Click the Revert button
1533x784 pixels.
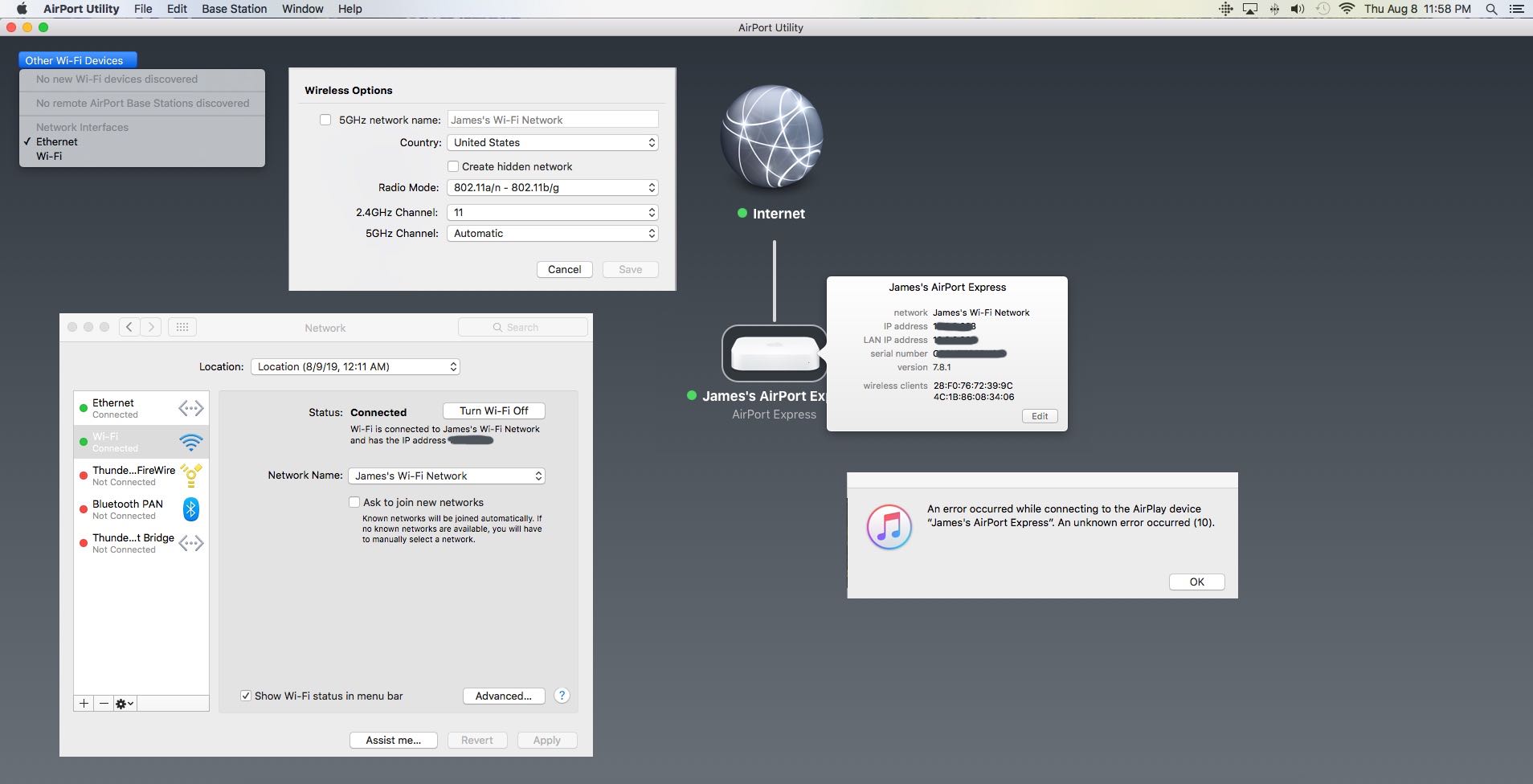click(477, 740)
